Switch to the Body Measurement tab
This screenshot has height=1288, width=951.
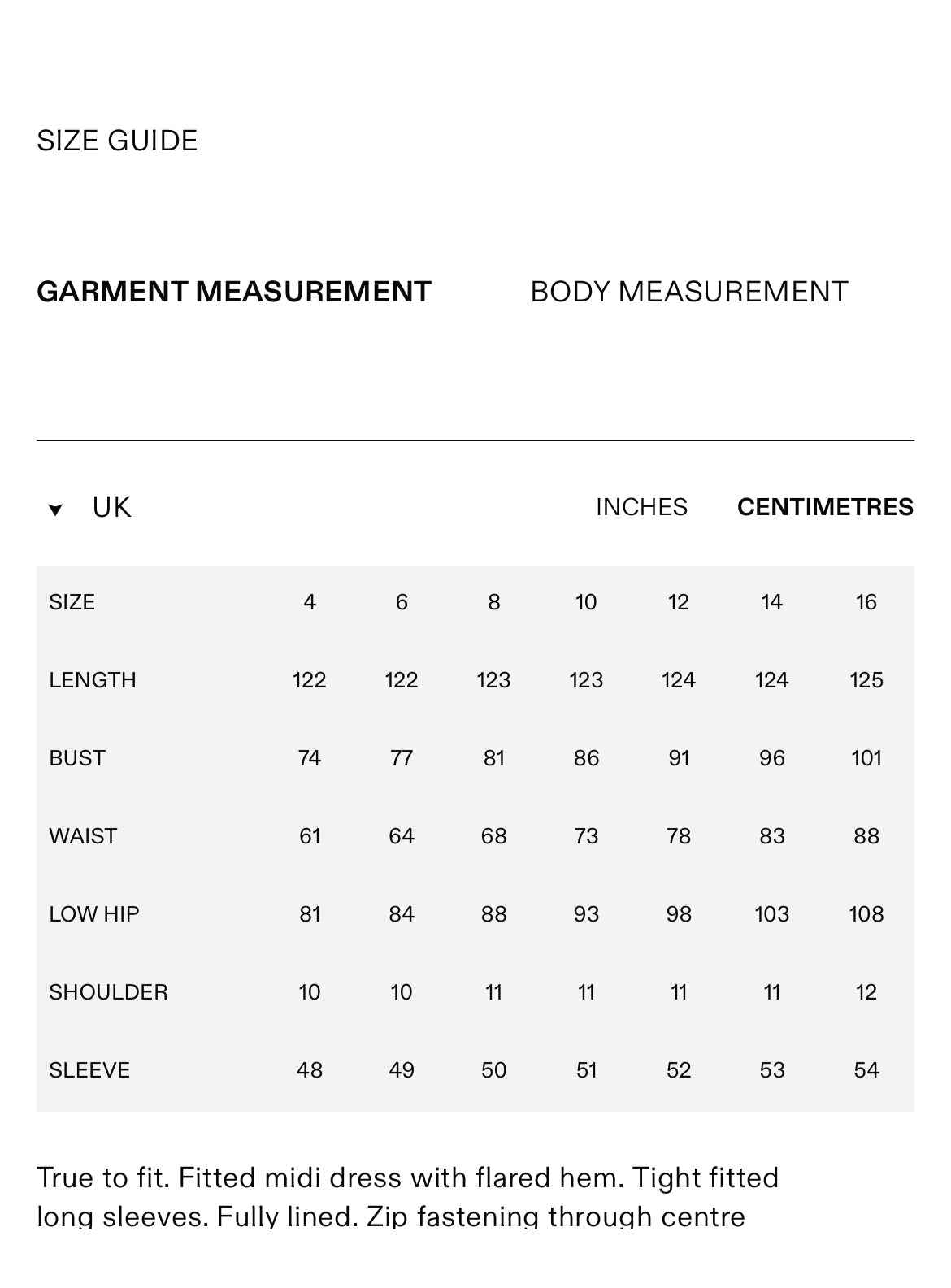(x=688, y=292)
